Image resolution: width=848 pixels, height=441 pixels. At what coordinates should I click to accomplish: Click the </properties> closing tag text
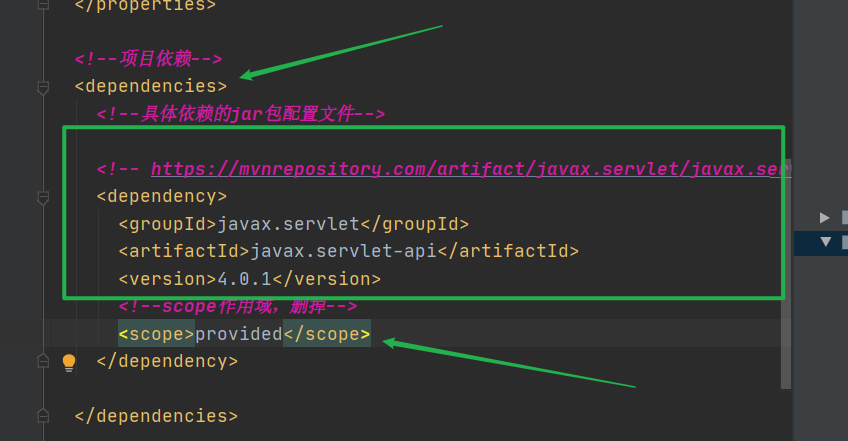pyautogui.click(x=145, y=5)
